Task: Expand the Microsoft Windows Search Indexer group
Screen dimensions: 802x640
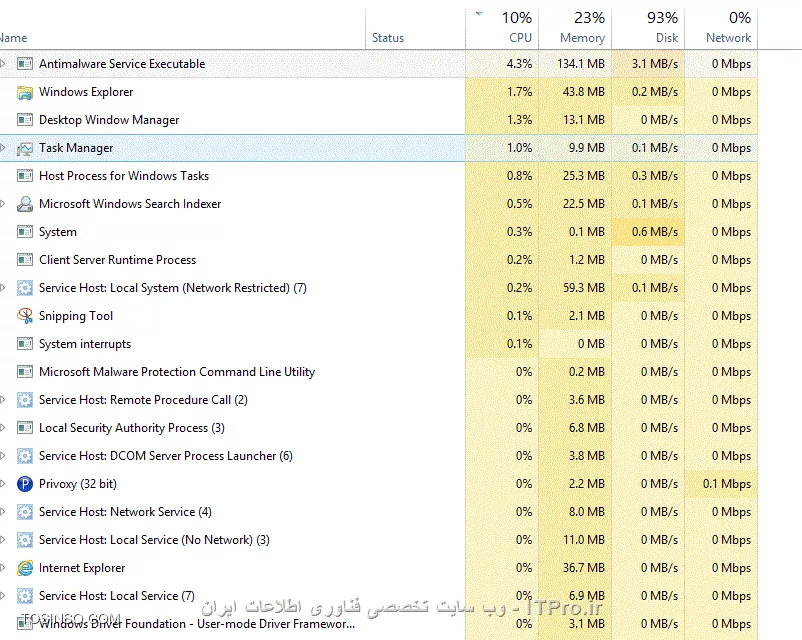Action: coord(3,204)
